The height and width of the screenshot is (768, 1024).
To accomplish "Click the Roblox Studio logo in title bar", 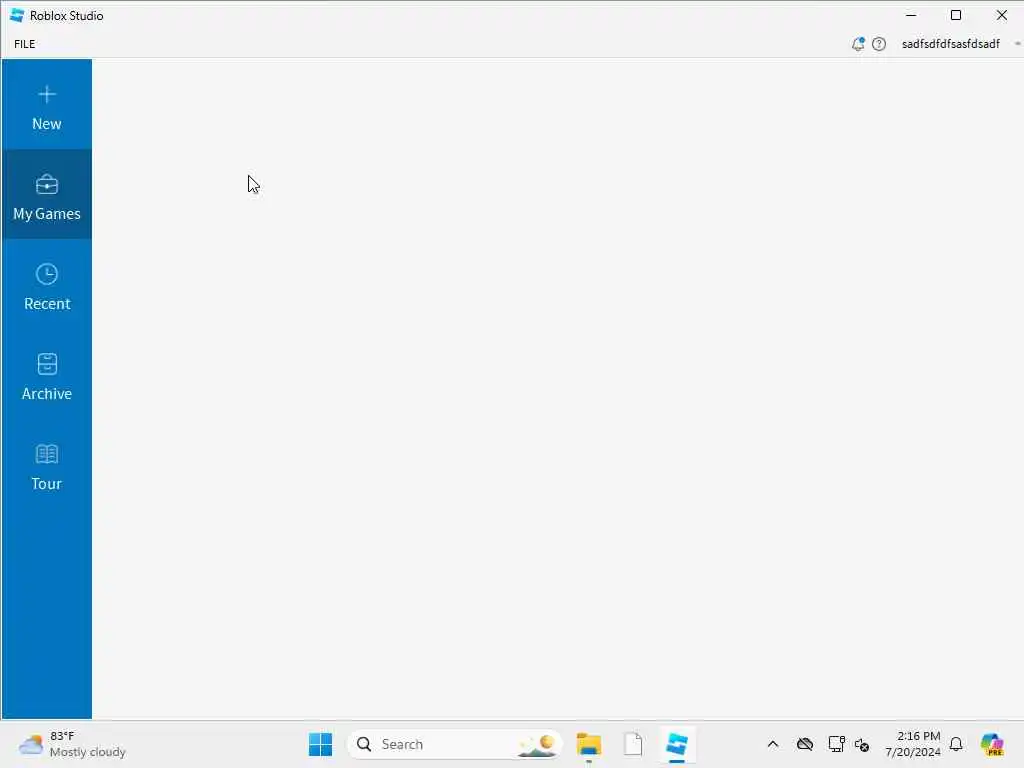I will click(x=17, y=15).
